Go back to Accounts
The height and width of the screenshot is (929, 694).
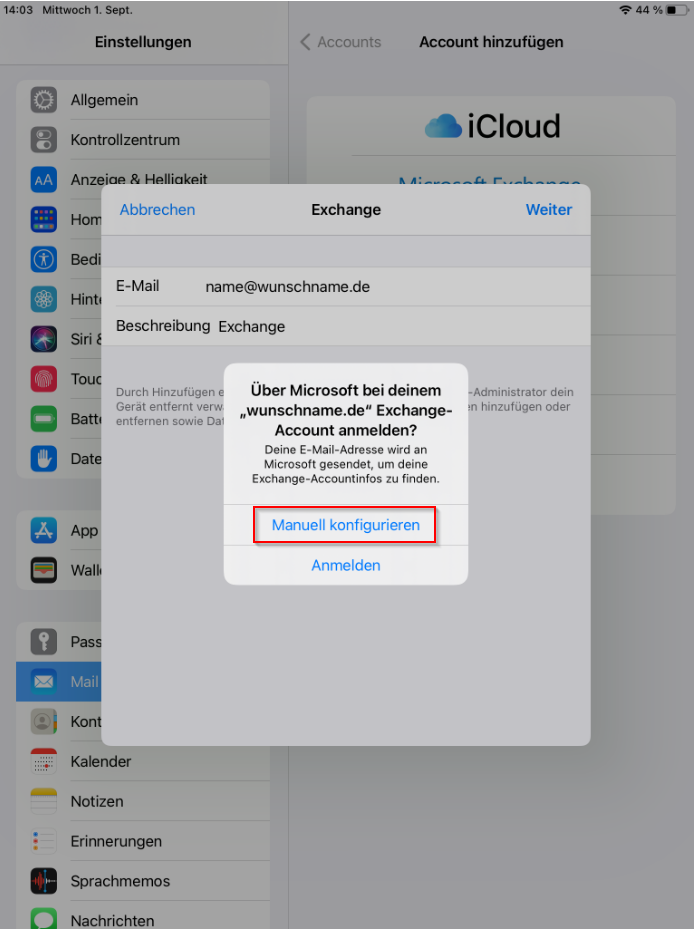point(341,42)
